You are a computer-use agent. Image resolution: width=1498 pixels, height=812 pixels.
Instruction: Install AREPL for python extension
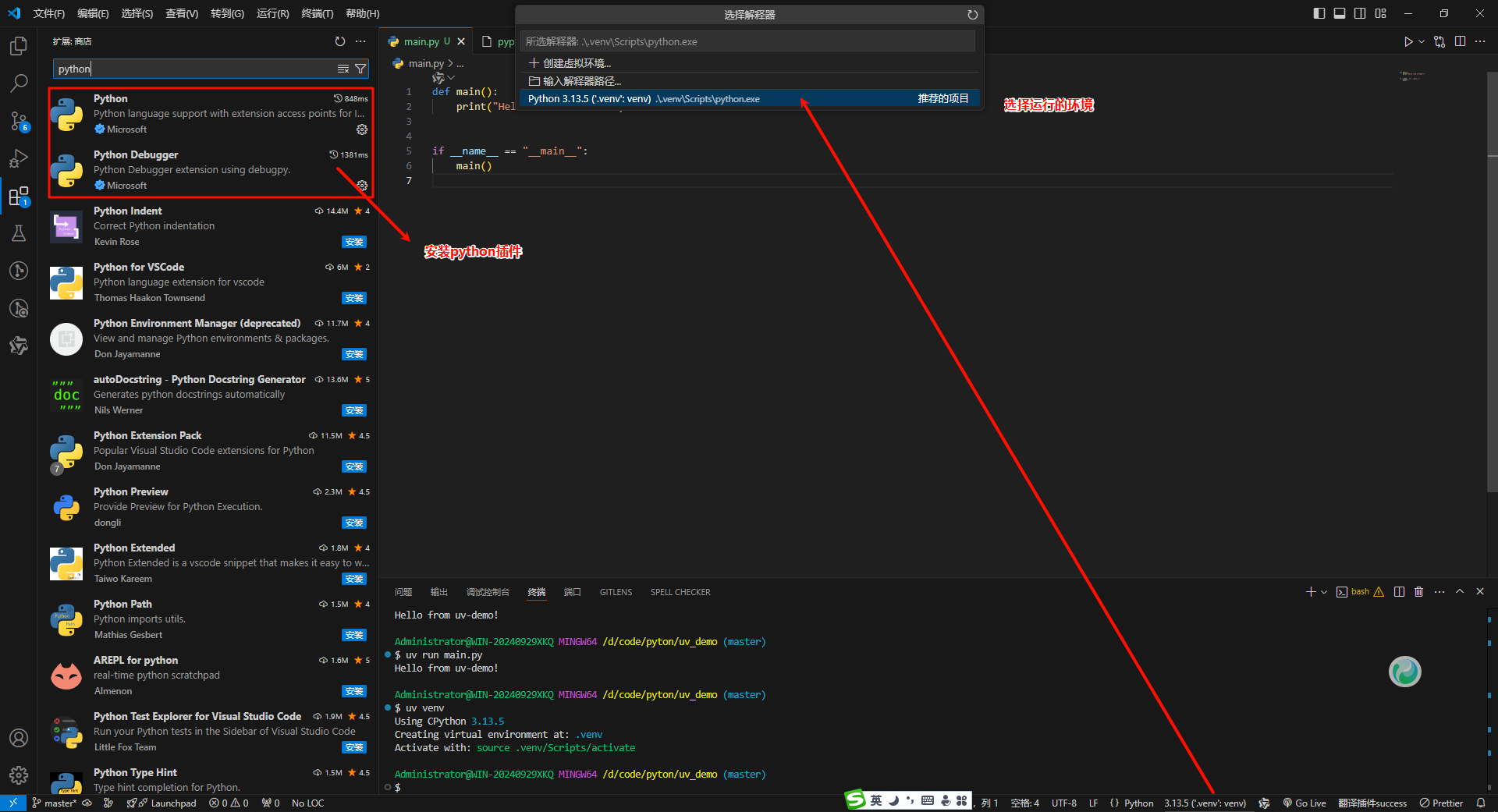pyautogui.click(x=354, y=691)
